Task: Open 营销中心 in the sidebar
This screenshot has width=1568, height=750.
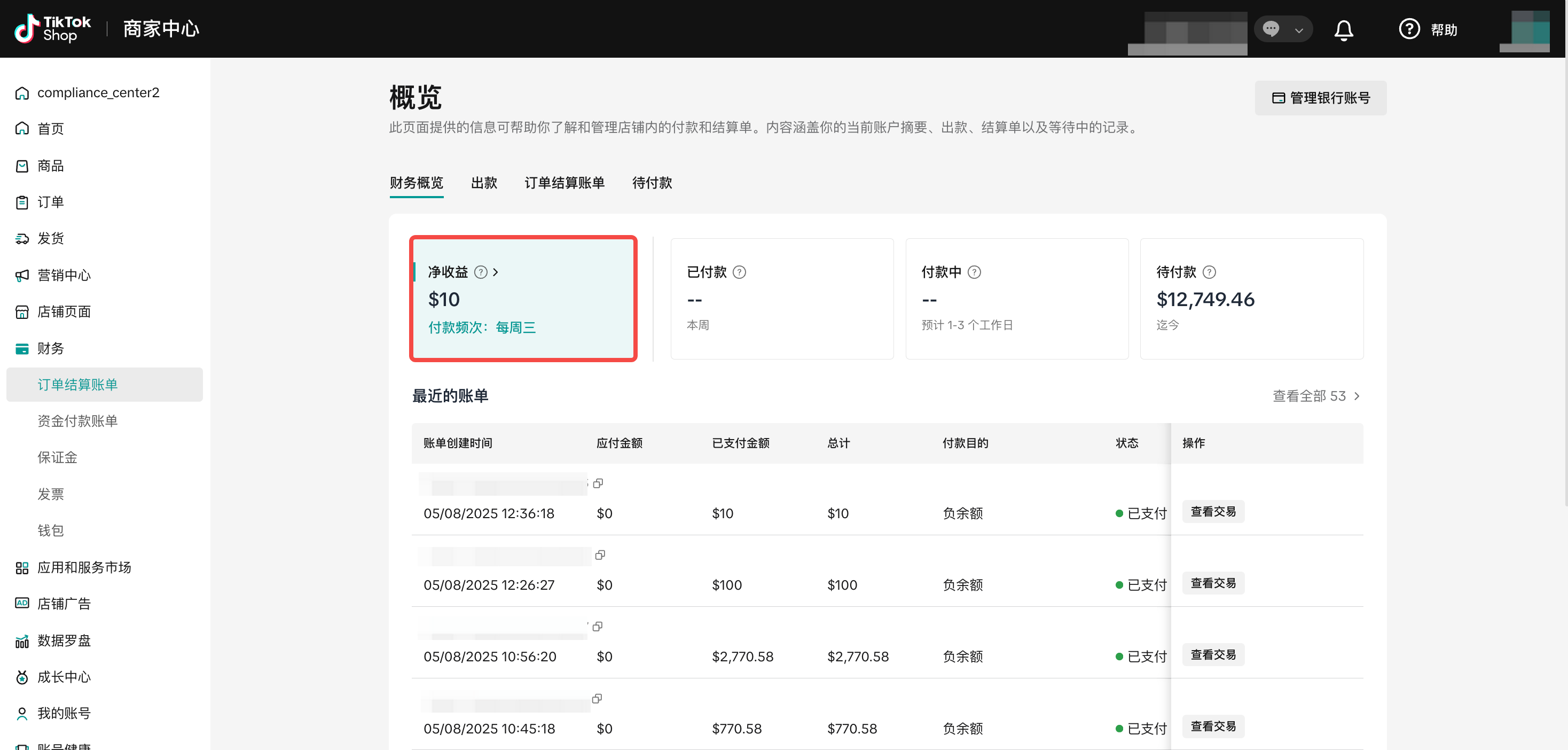Action: pos(64,275)
